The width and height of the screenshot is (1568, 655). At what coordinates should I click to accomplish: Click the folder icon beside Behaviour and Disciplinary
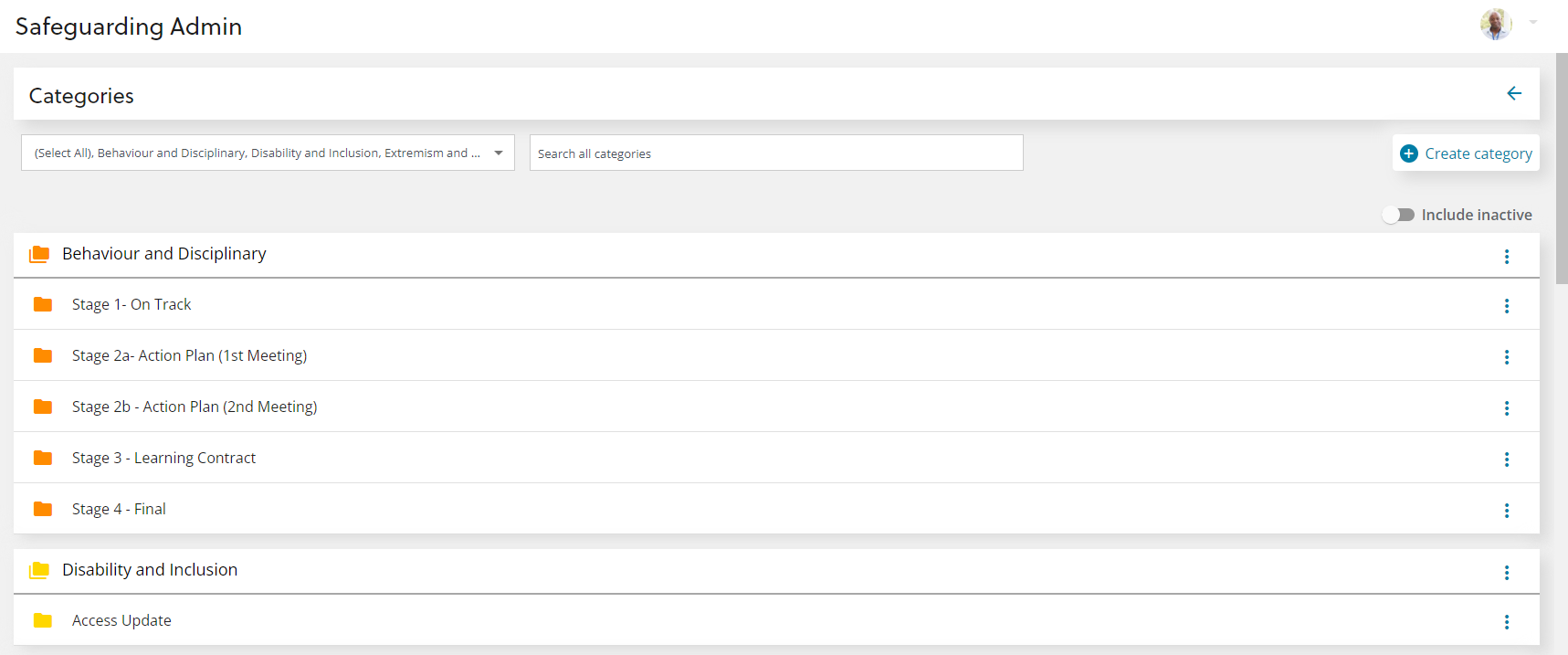click(38, 253)
